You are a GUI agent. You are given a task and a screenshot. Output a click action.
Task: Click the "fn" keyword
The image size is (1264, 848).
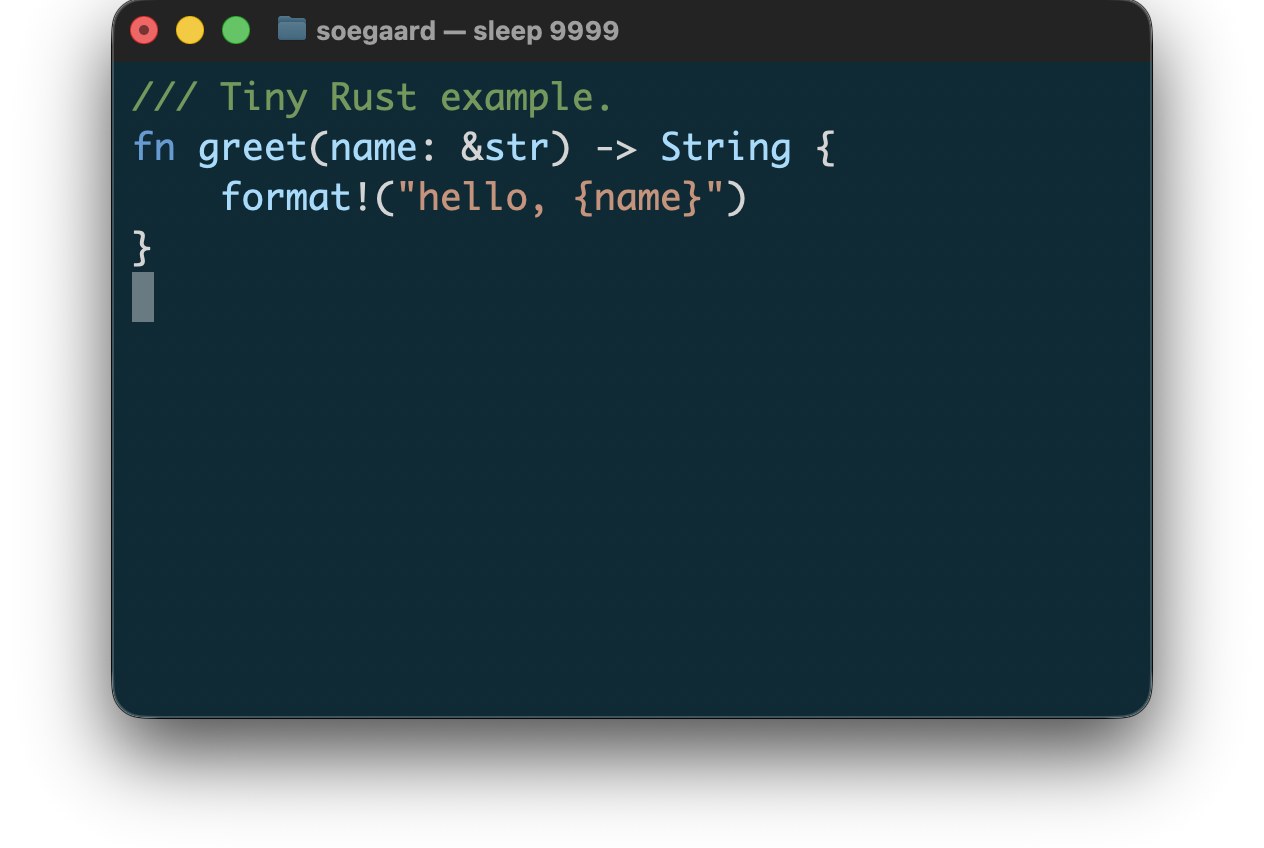[154, 148]
